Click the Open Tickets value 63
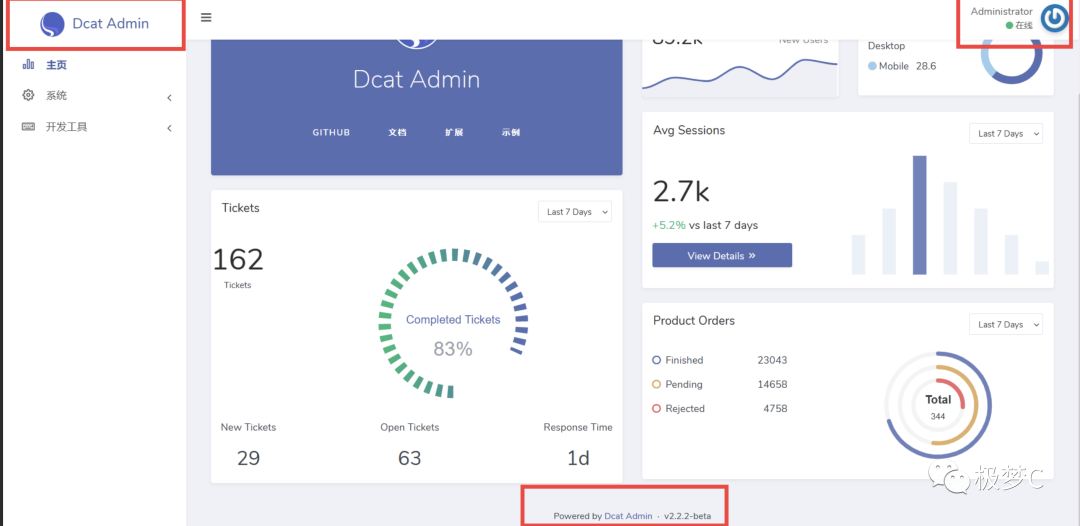 (409, 458)
